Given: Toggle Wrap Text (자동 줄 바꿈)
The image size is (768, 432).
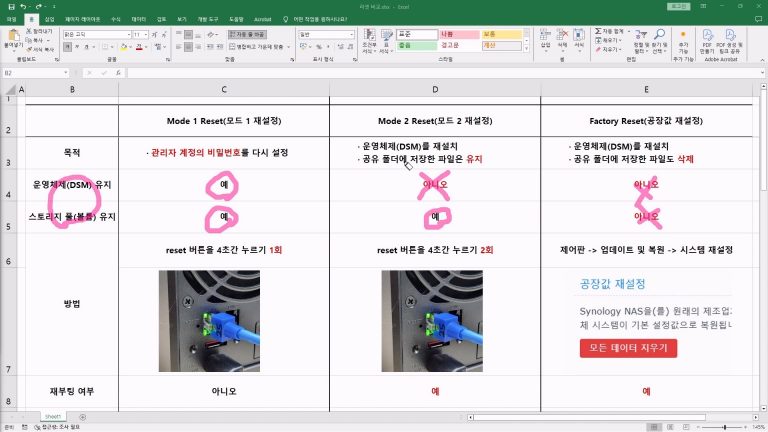Looking at the screenshot, I should tap(247, 34).
